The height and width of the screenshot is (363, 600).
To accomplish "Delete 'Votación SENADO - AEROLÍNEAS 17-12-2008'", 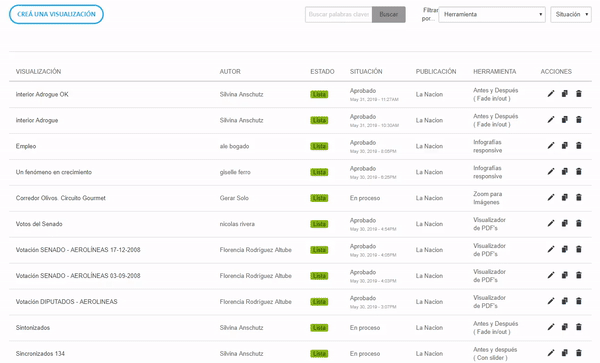I will 579,249.
